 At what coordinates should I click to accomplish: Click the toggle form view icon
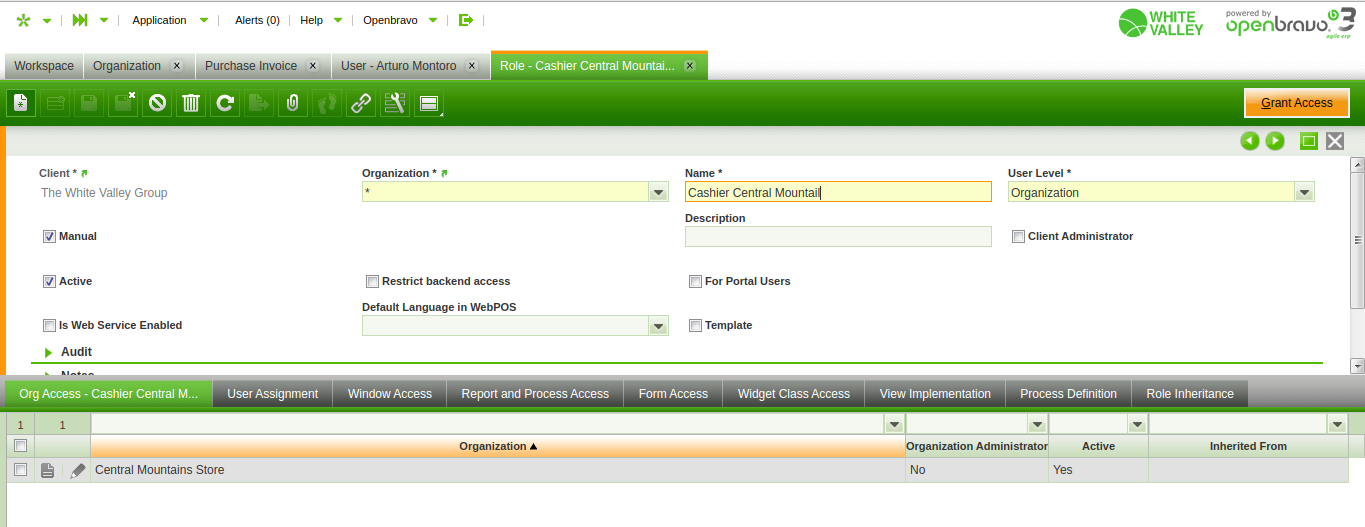429,102
